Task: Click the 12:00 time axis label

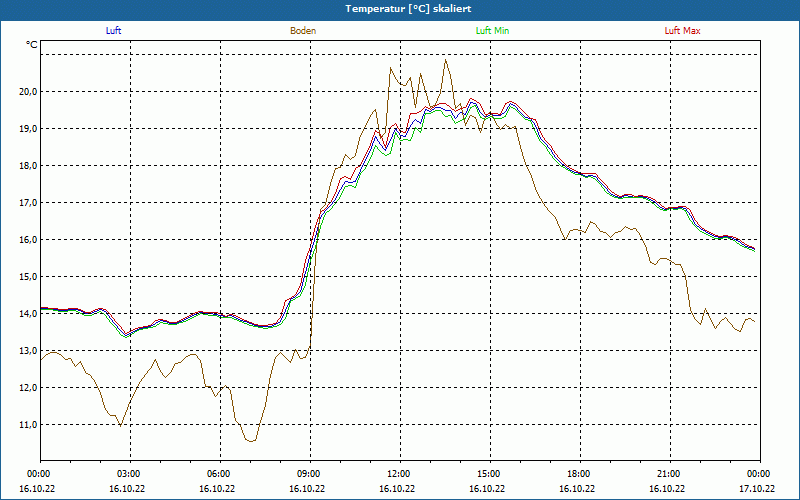Action: 400,474
